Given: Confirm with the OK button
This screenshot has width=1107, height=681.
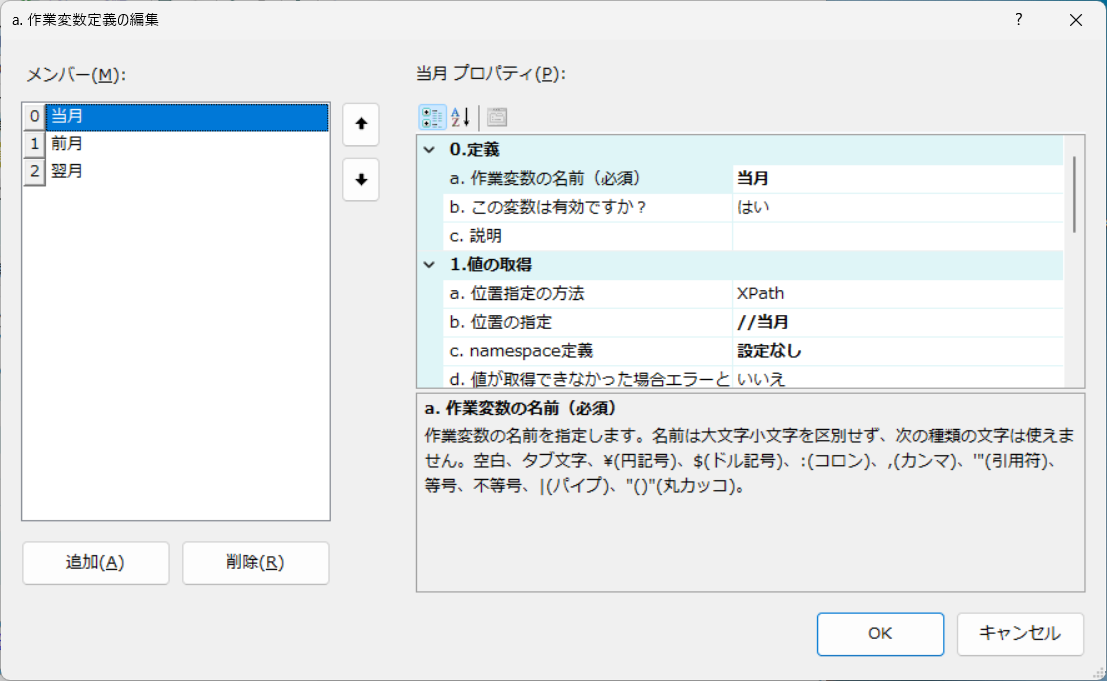Looking at the screenshot, I should 880,634.
